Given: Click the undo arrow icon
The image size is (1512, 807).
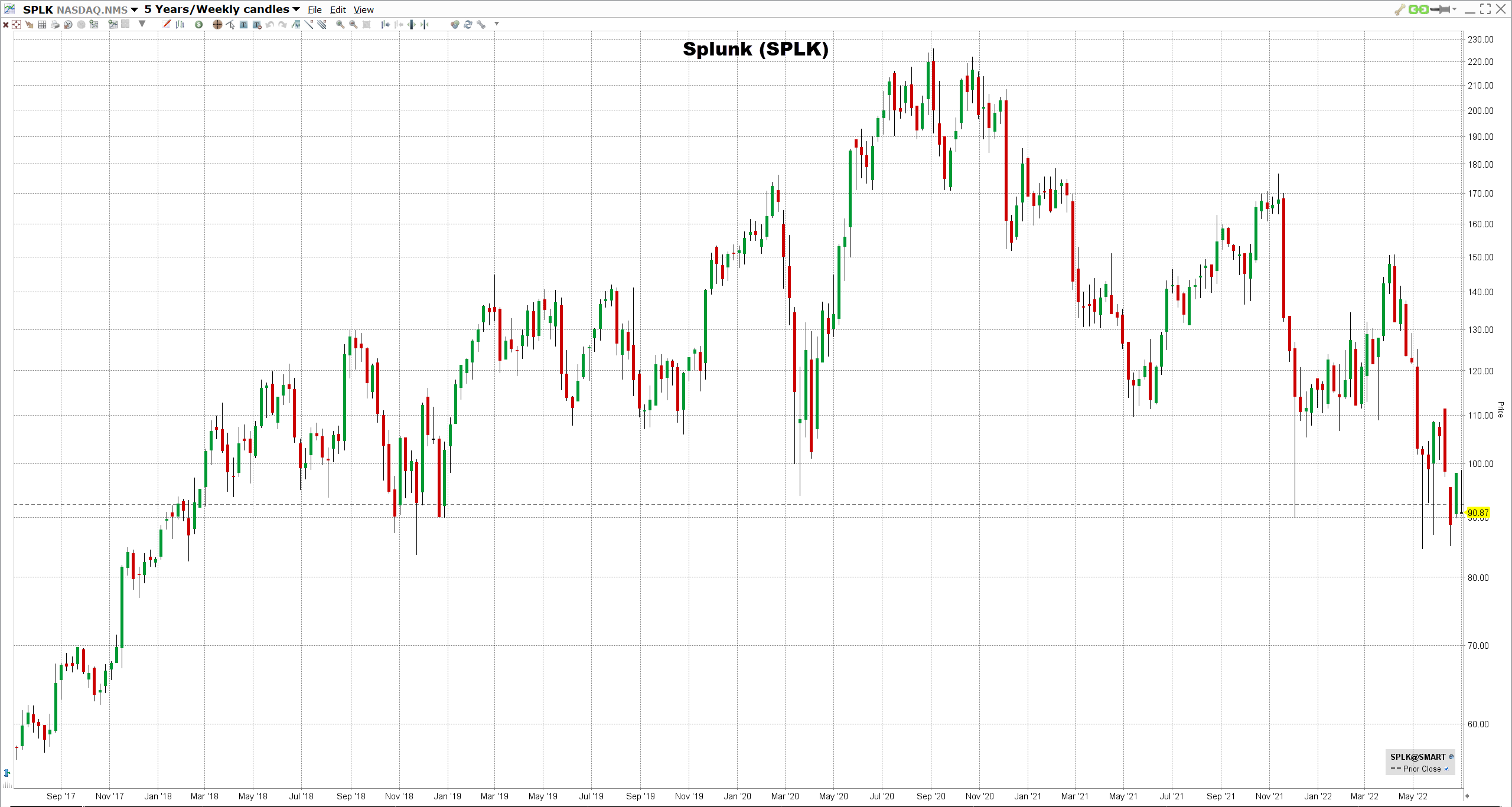Looking at the screenshot, I should (269, 24).
